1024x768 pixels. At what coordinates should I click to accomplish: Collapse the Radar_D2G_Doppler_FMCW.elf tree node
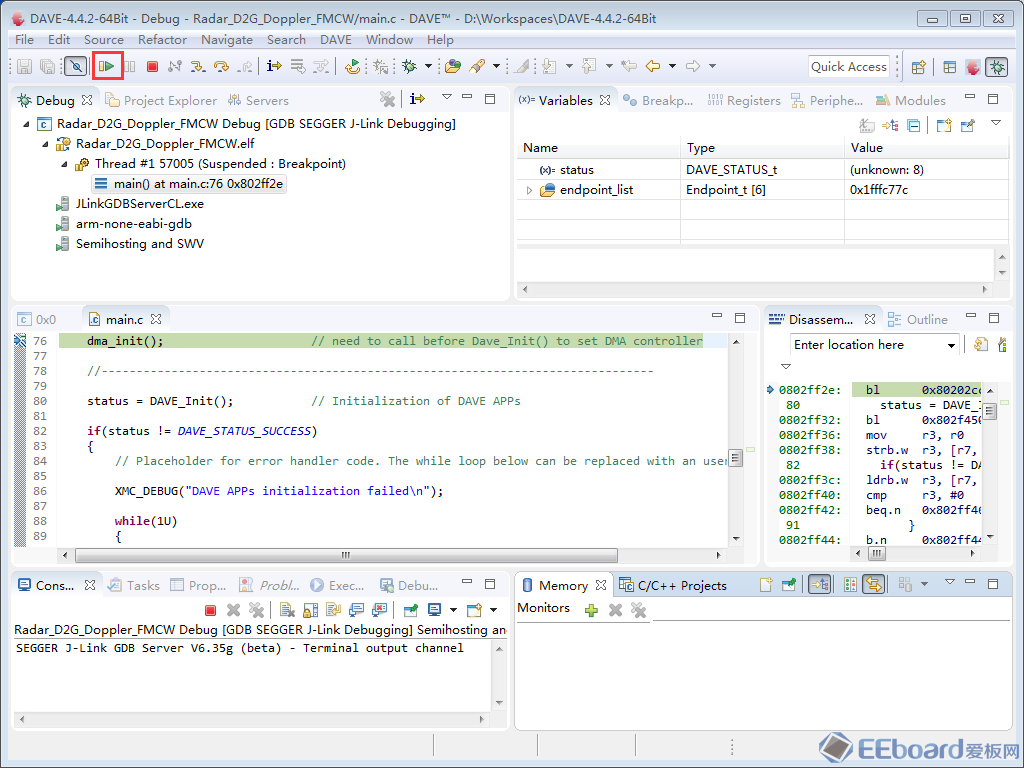[x=47, y=144]
